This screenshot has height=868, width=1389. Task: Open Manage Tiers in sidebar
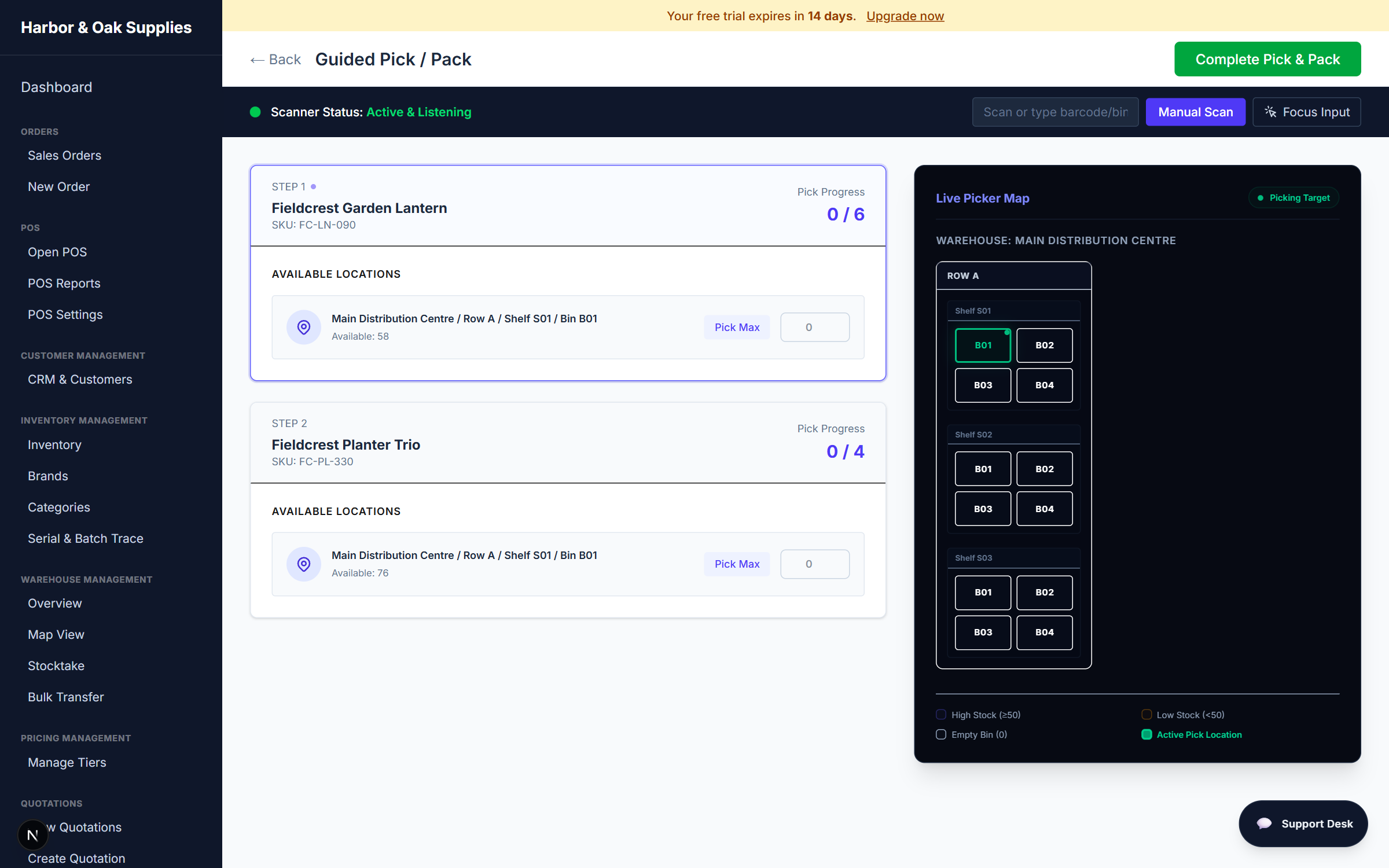pyautogui.click(x=67, y=763)
